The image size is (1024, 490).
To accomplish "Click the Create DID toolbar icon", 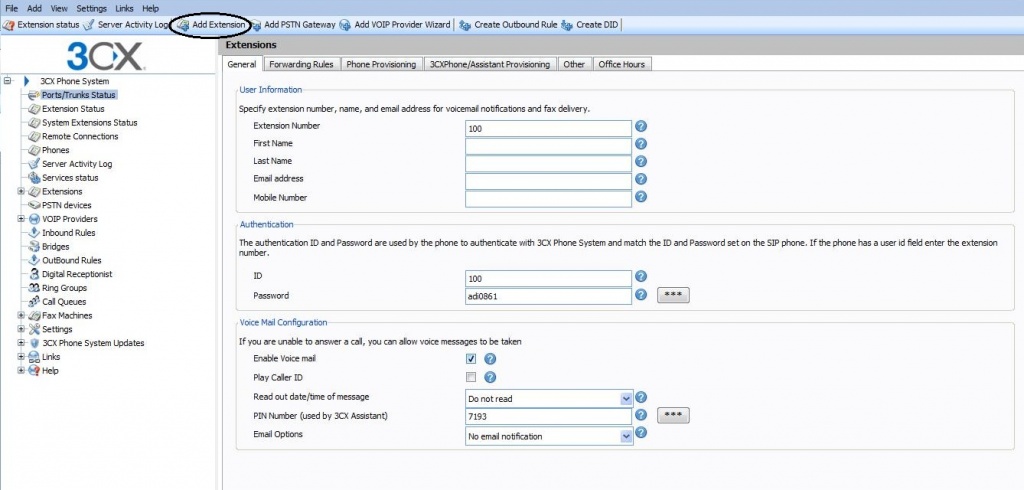I will (x=567, y=24).
